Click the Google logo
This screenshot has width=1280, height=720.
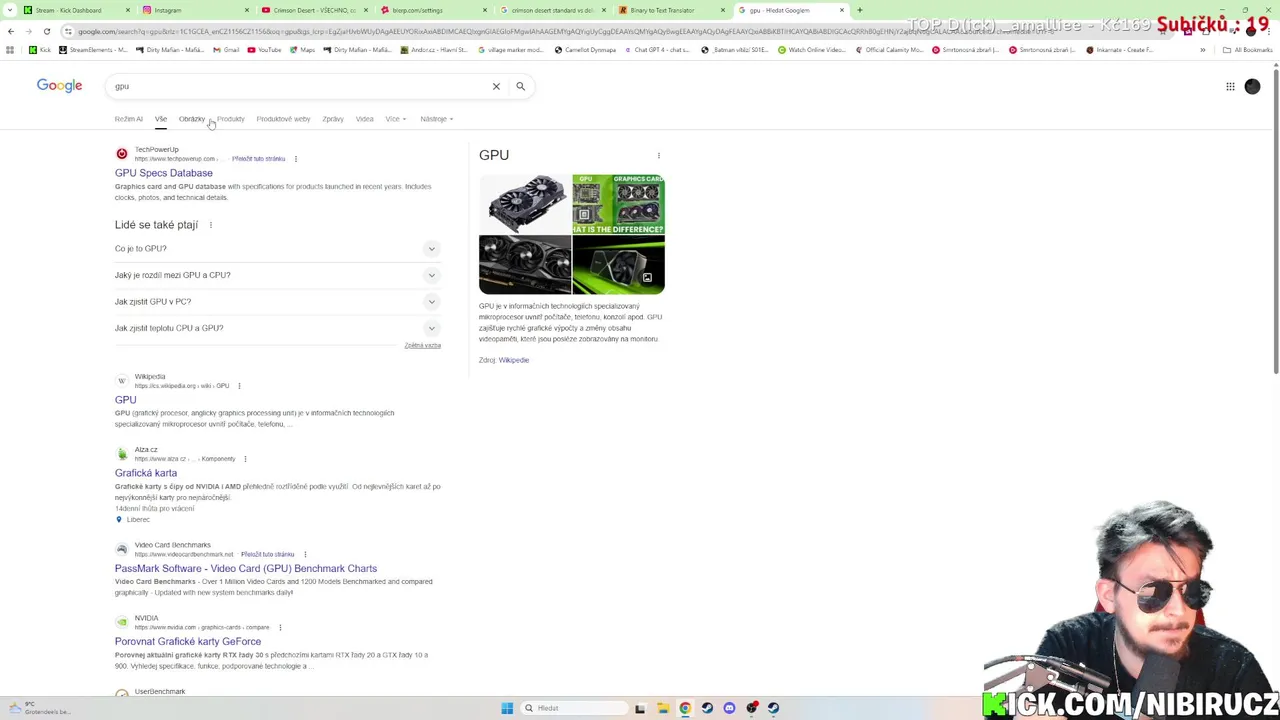pos(59,86)
